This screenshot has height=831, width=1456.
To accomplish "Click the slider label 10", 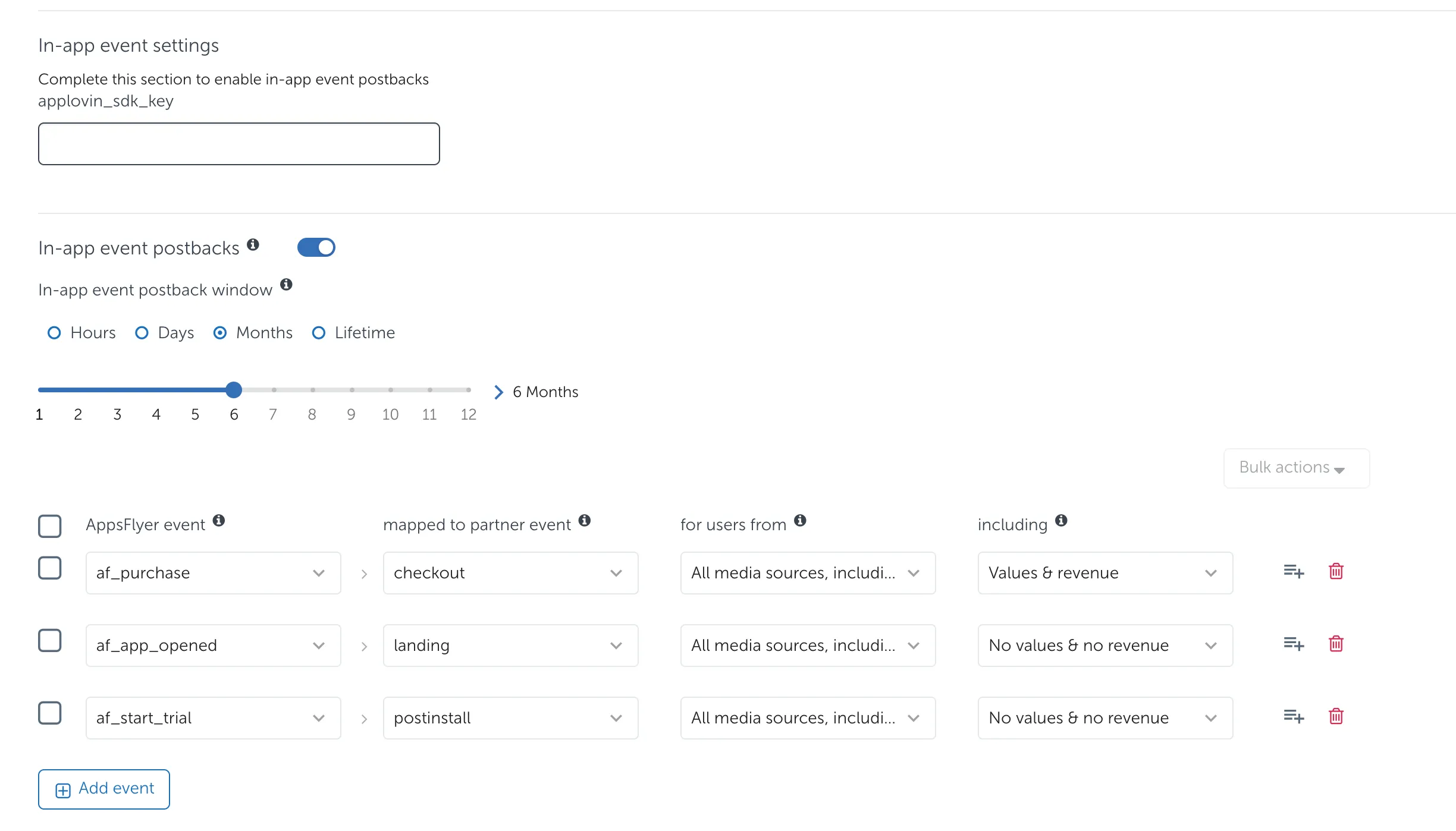I will point(390,414).
